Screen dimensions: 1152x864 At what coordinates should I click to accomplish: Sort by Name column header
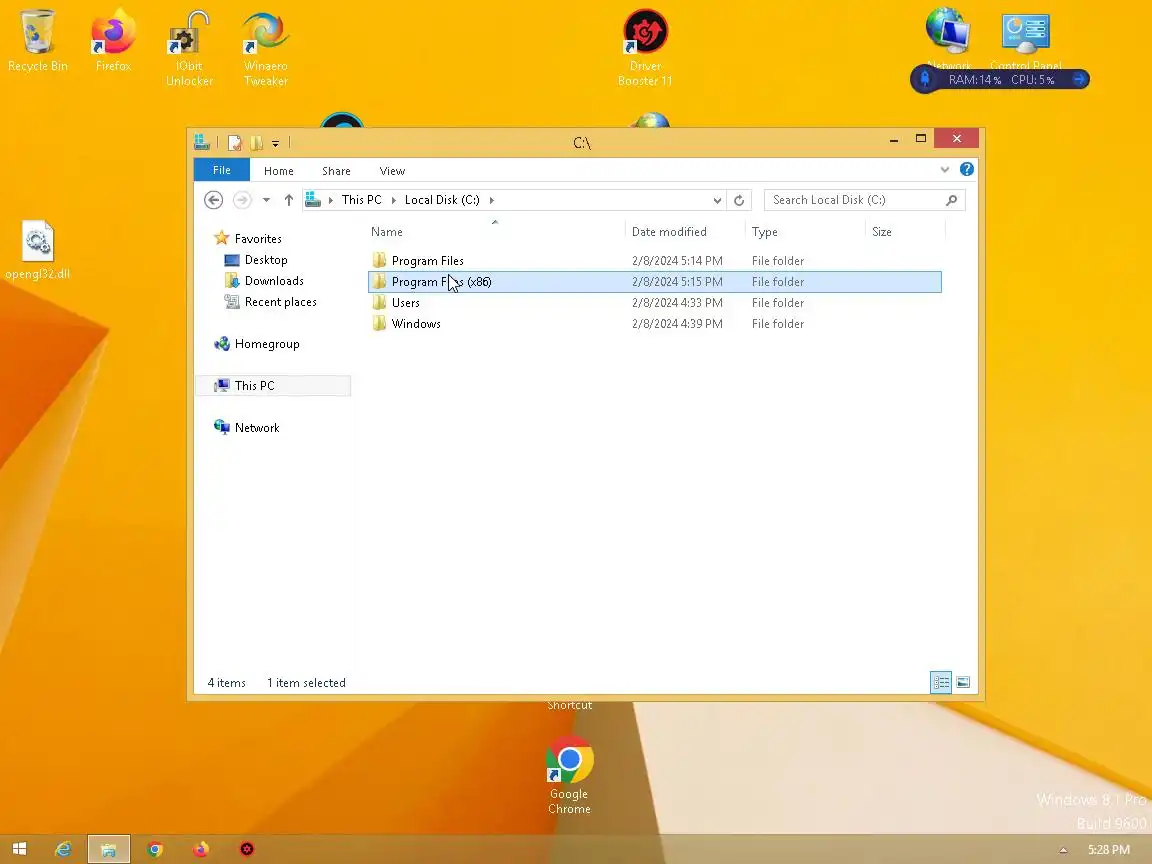[x=495, y=231]
